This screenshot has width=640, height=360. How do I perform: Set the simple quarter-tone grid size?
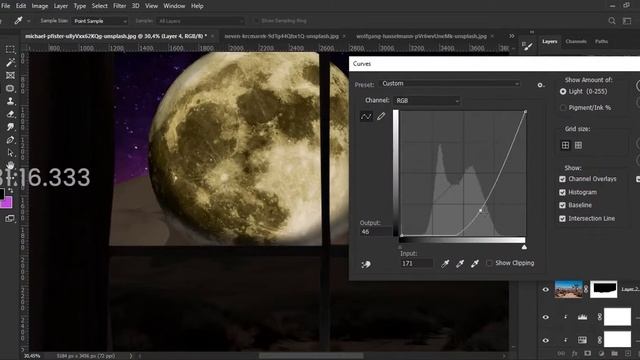coord(565,145)
